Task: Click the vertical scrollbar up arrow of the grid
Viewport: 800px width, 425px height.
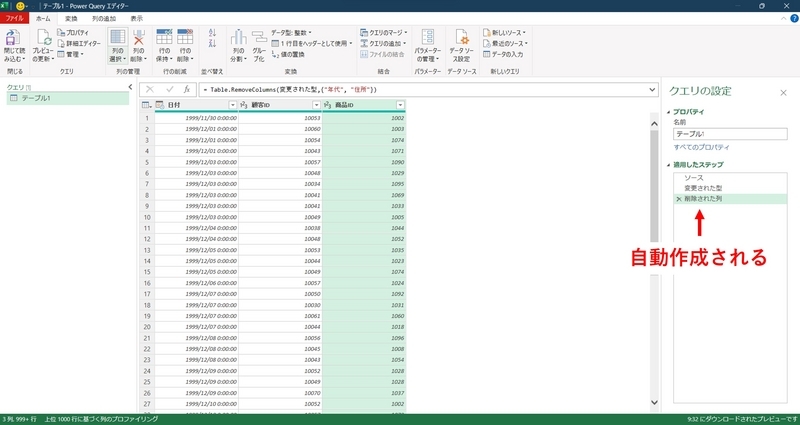Action: pos(655,124)
